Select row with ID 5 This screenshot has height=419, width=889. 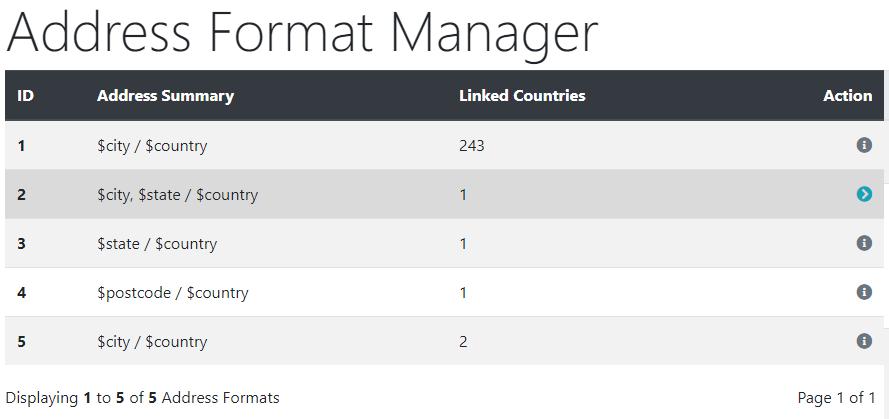444,341
